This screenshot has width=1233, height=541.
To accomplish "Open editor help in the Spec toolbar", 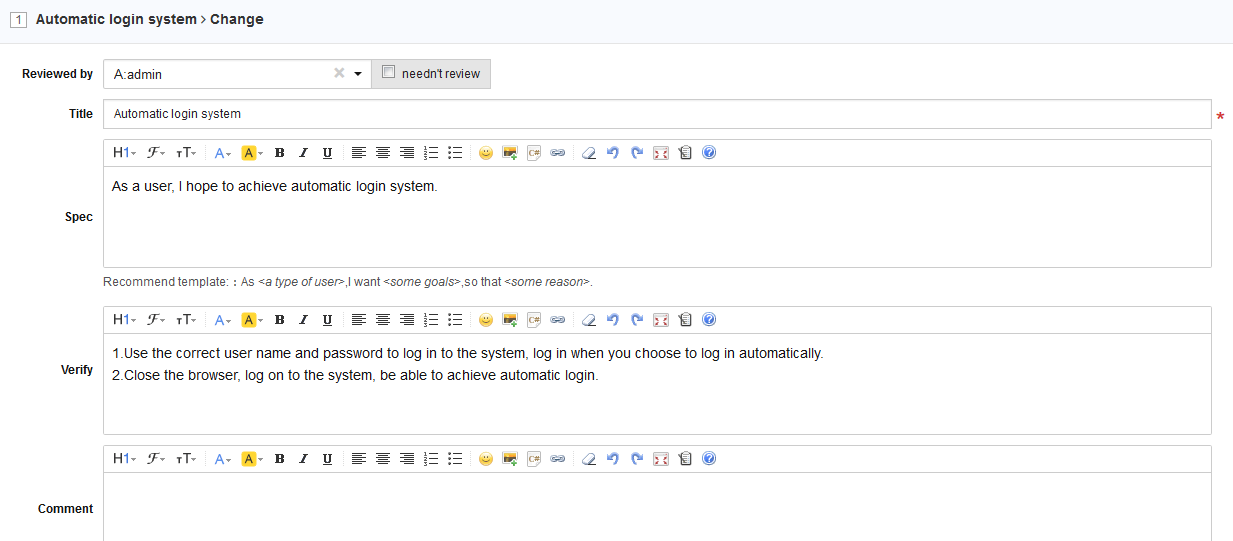I will click(709, 153).
